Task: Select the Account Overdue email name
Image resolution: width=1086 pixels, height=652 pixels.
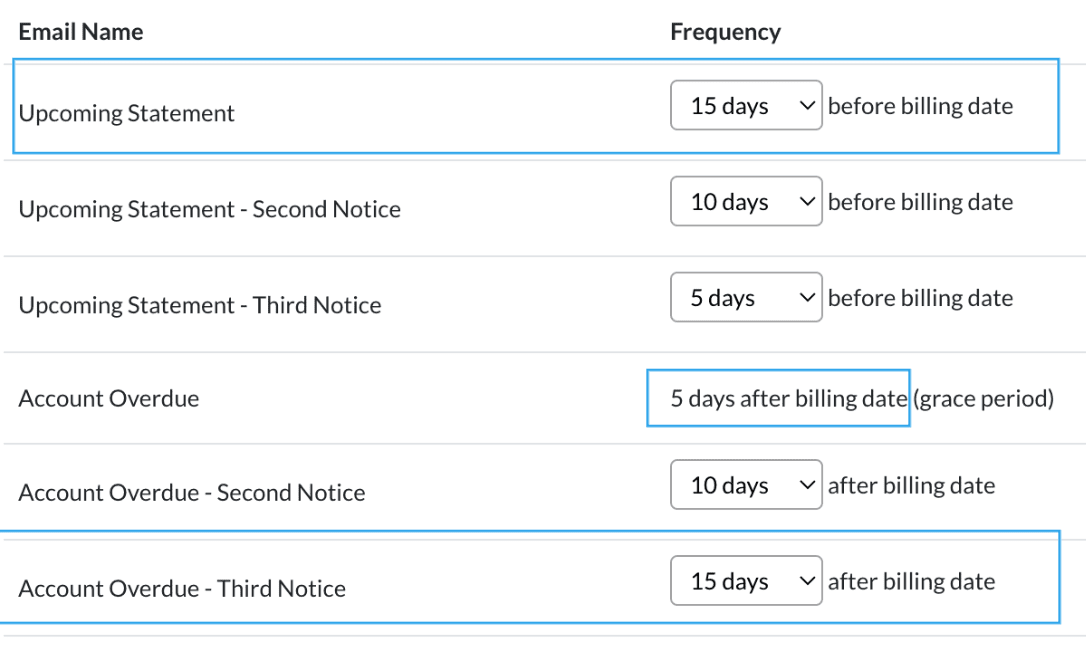Action: point(109,398)
